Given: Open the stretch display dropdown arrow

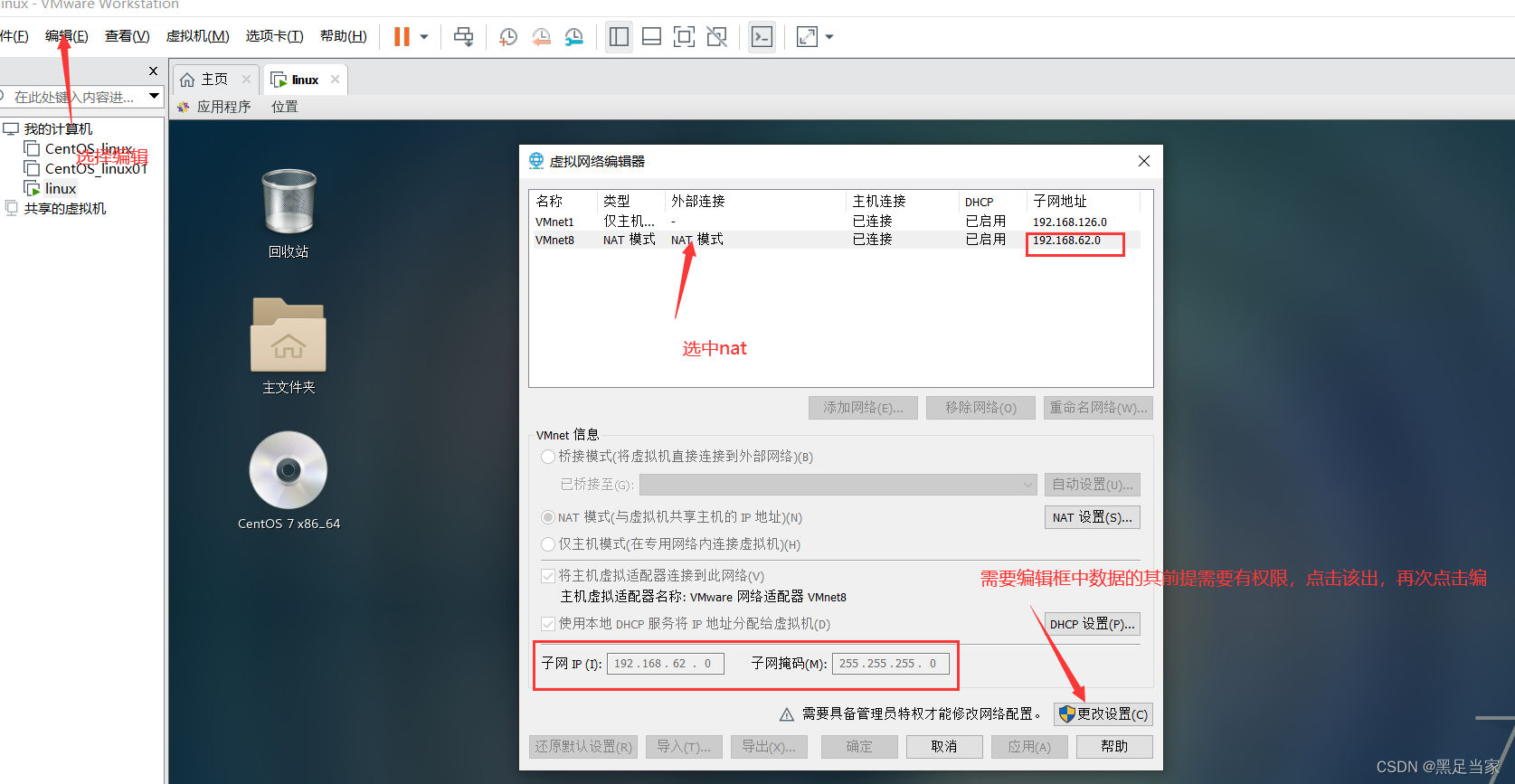Looking at the screenshot, I should 829,37.
